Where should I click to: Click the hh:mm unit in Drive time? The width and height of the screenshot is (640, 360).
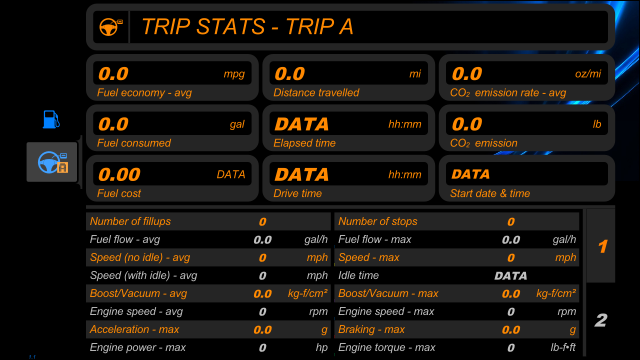[x=405, y=174]
